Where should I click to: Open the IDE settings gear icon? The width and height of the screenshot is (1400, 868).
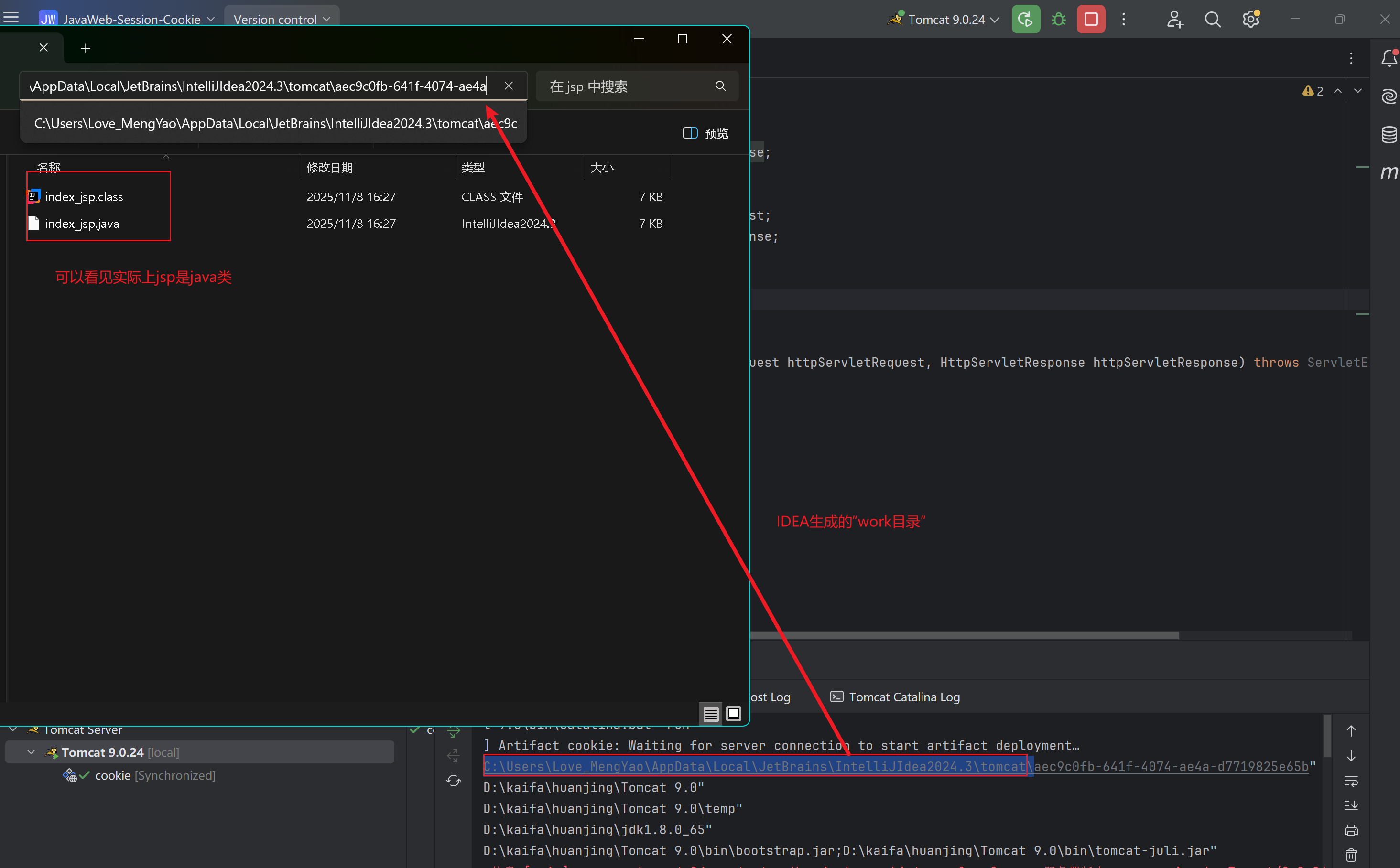(x=1250, y=20)
